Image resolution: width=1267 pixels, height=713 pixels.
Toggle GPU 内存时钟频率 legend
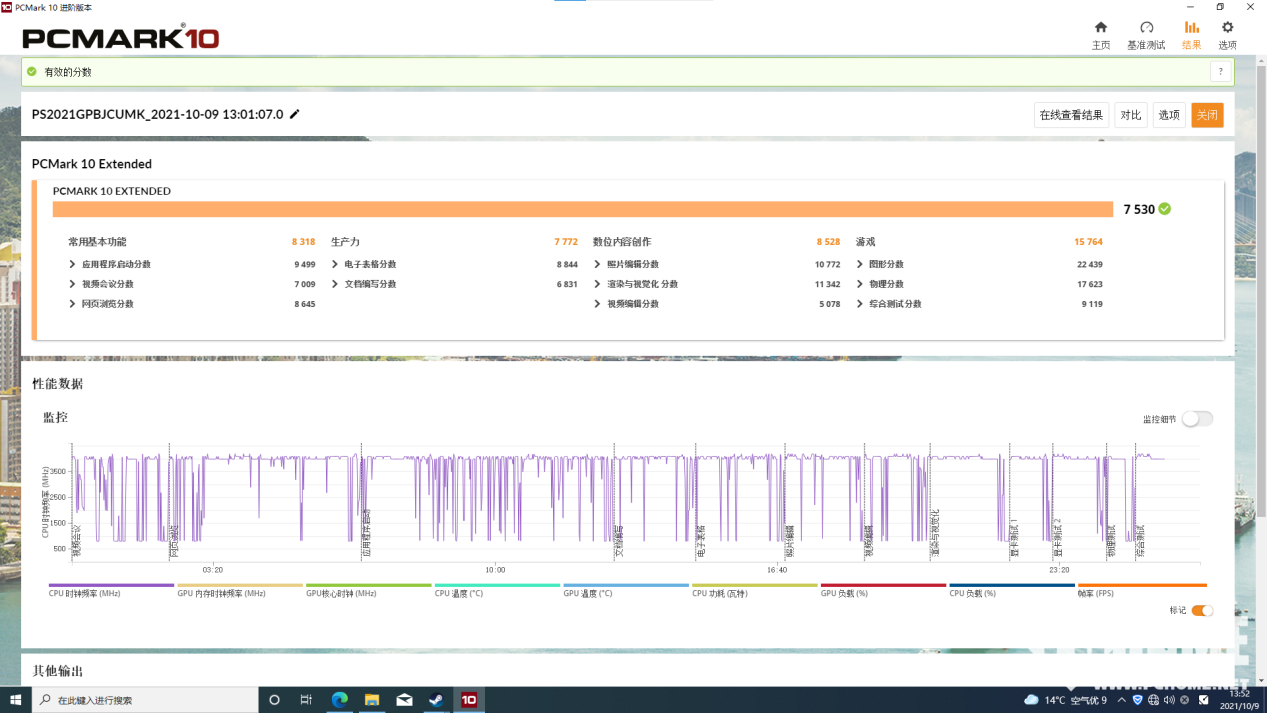(239, 590)
